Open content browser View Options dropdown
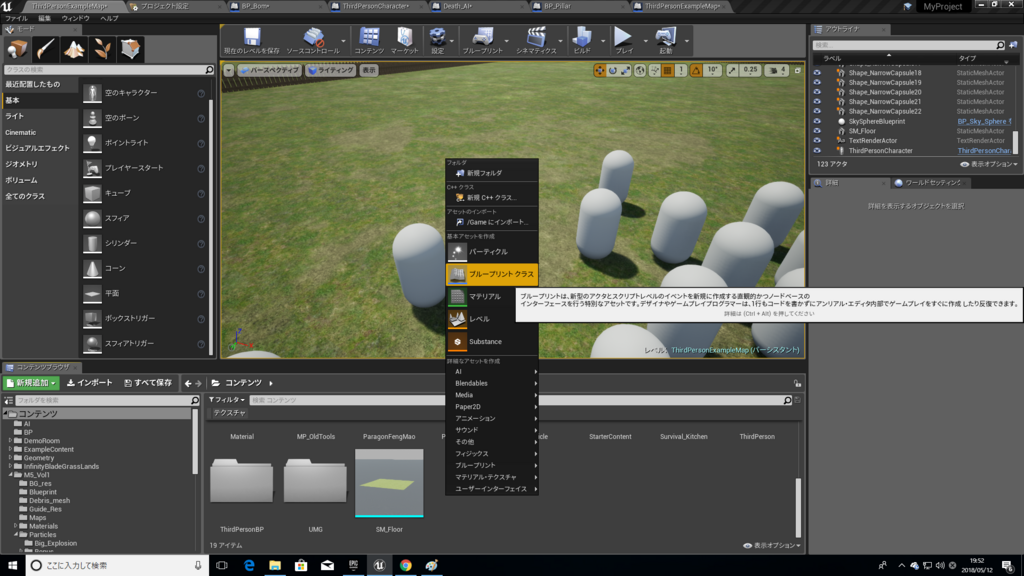 (772, 545)
